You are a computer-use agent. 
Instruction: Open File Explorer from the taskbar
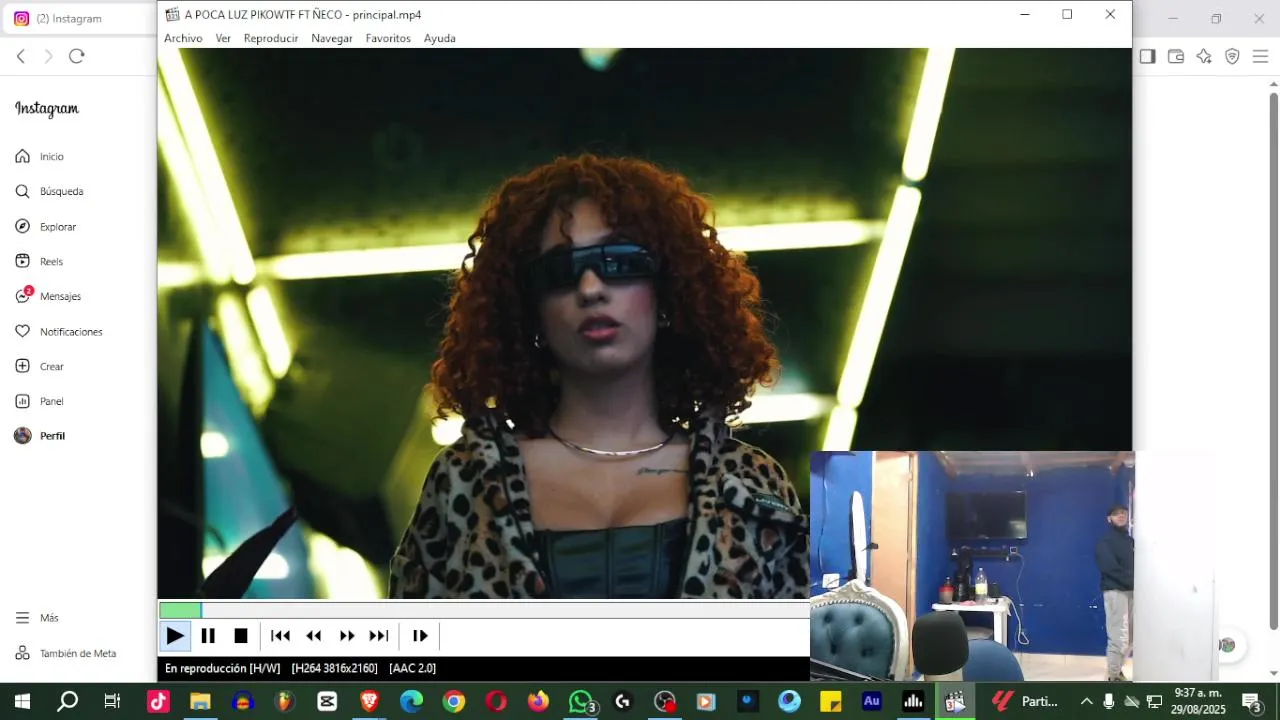(200, 702)
